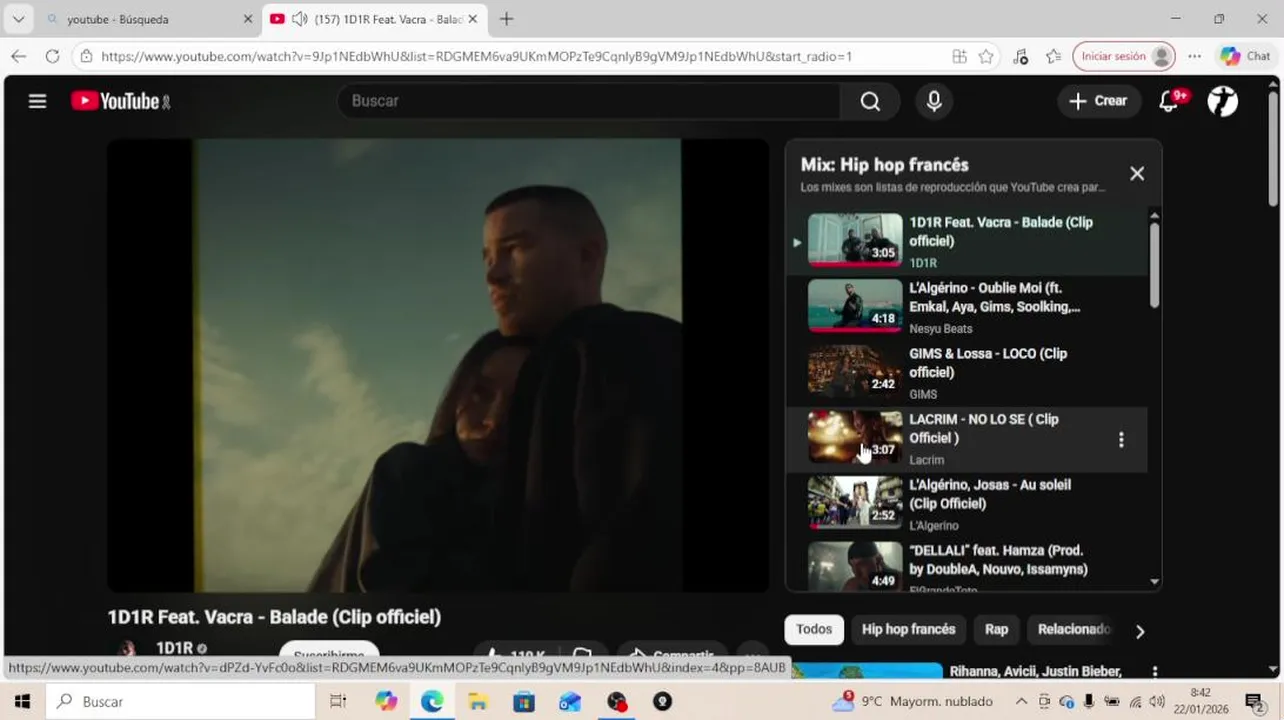Viewport: 1284px width, 720px height.
Task: Open the split screen icon in address bar
Action: point(959,56)
